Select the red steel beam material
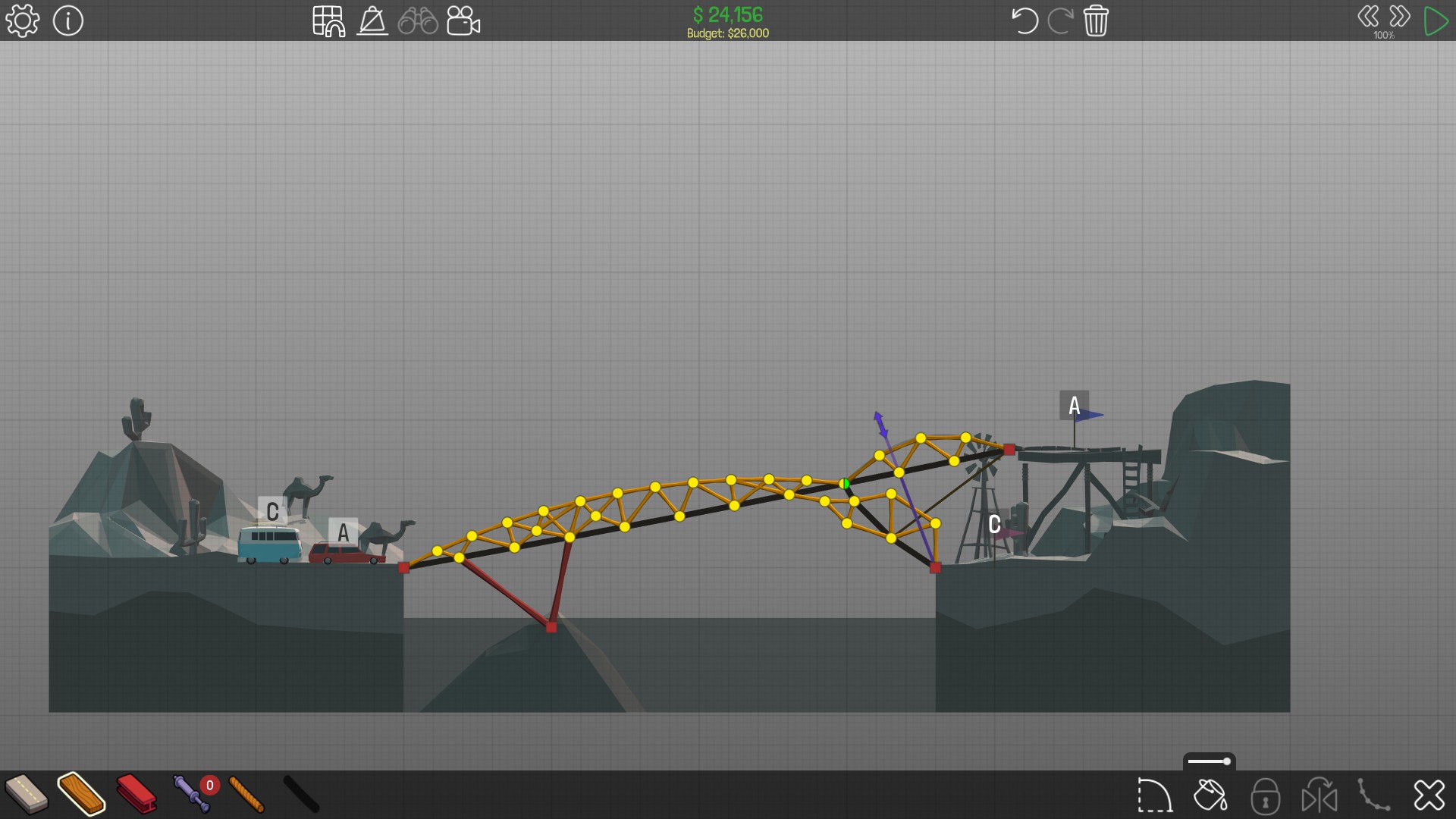The height and width of the screenshot is (819, 1456). (136, 793)
